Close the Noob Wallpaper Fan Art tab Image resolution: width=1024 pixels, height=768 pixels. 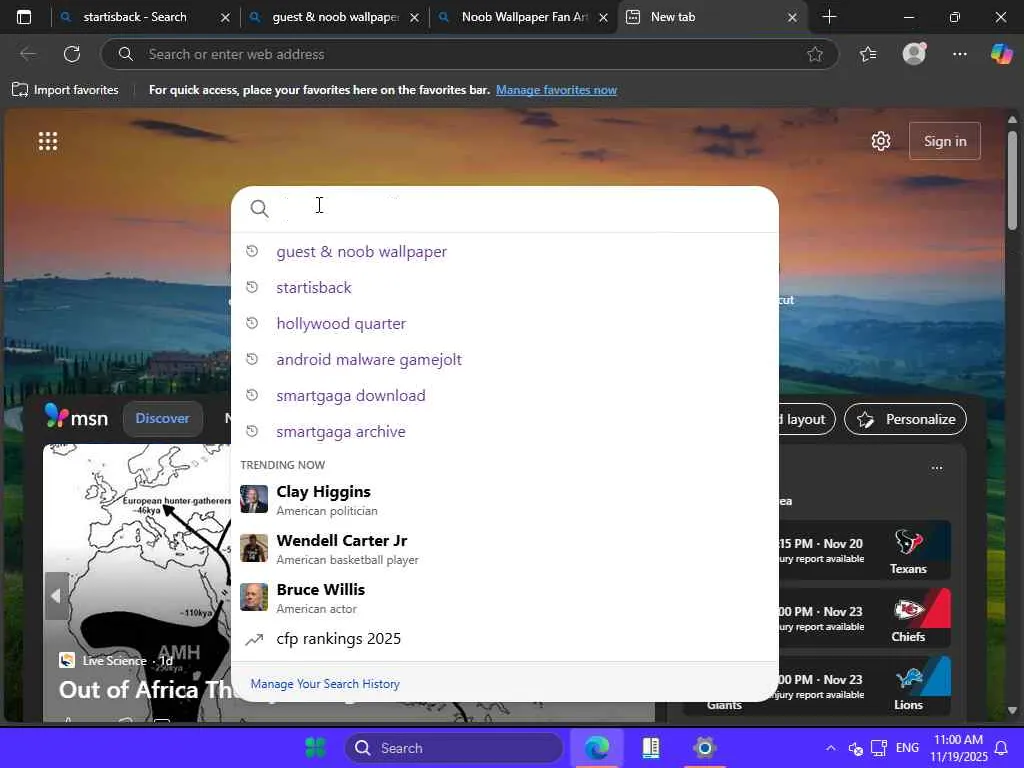coord(603,18)
